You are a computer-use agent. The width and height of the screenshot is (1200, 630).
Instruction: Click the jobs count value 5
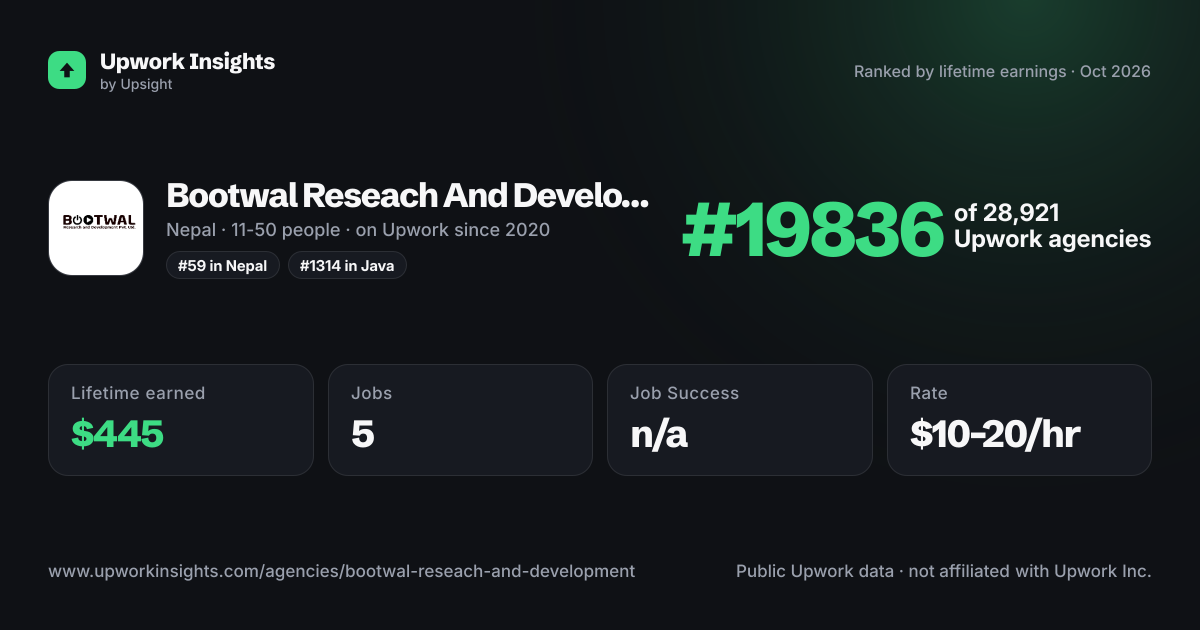point(362,434)
